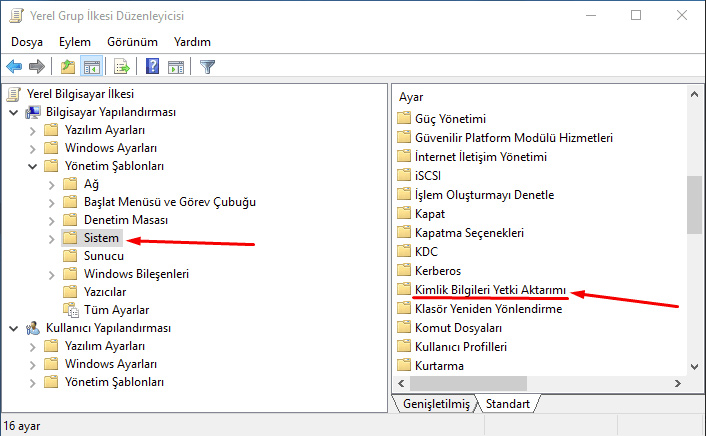Switch to the Genişletilmiş tab
This screenshot has width=706, height=436.
pos(436,404)
